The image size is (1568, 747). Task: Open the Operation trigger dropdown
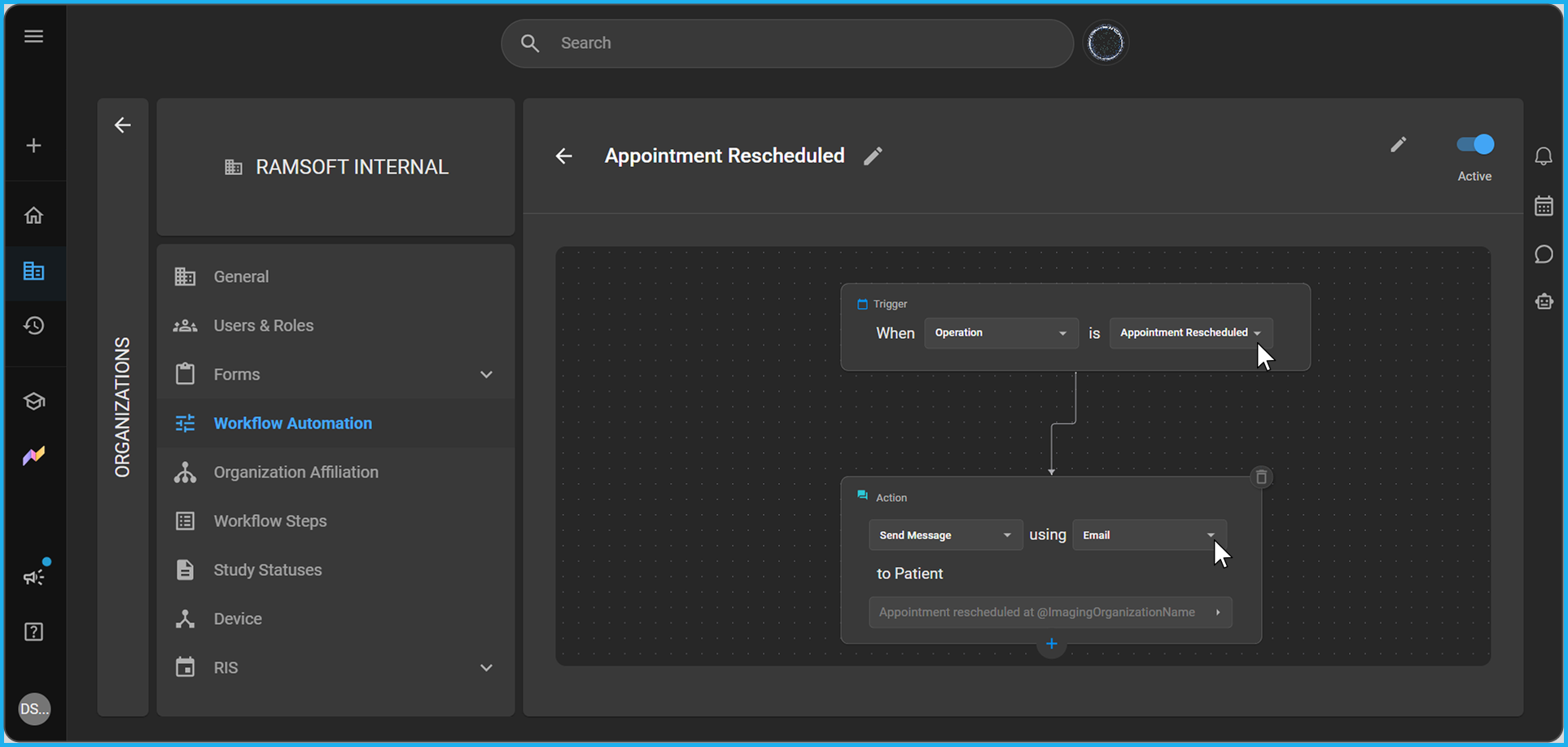[x=1001, y=333]
